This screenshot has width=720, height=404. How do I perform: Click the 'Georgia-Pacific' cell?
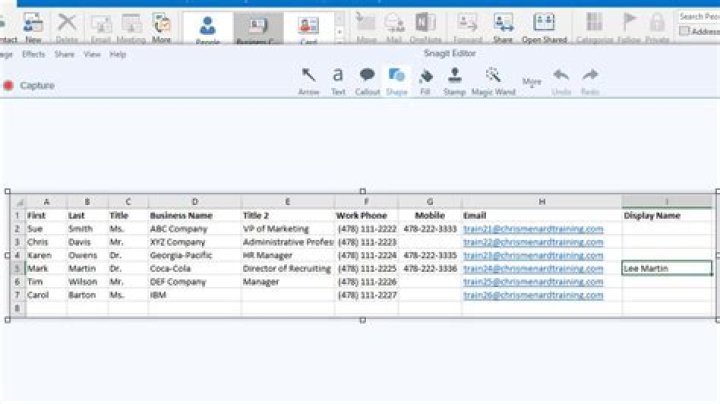pyautogui.click(x=195, y=255)
